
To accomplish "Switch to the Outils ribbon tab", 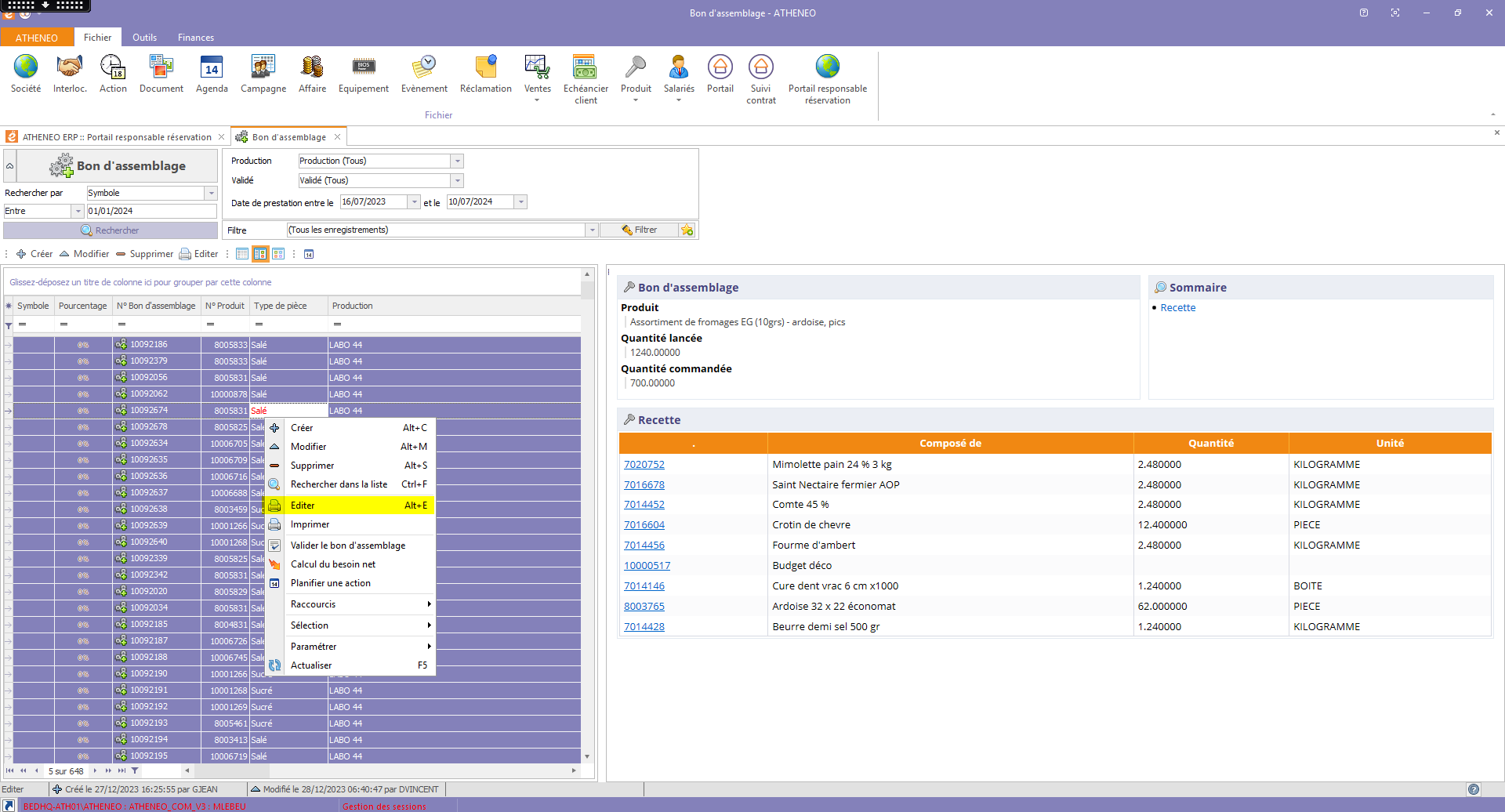I will tap(144, 38).
